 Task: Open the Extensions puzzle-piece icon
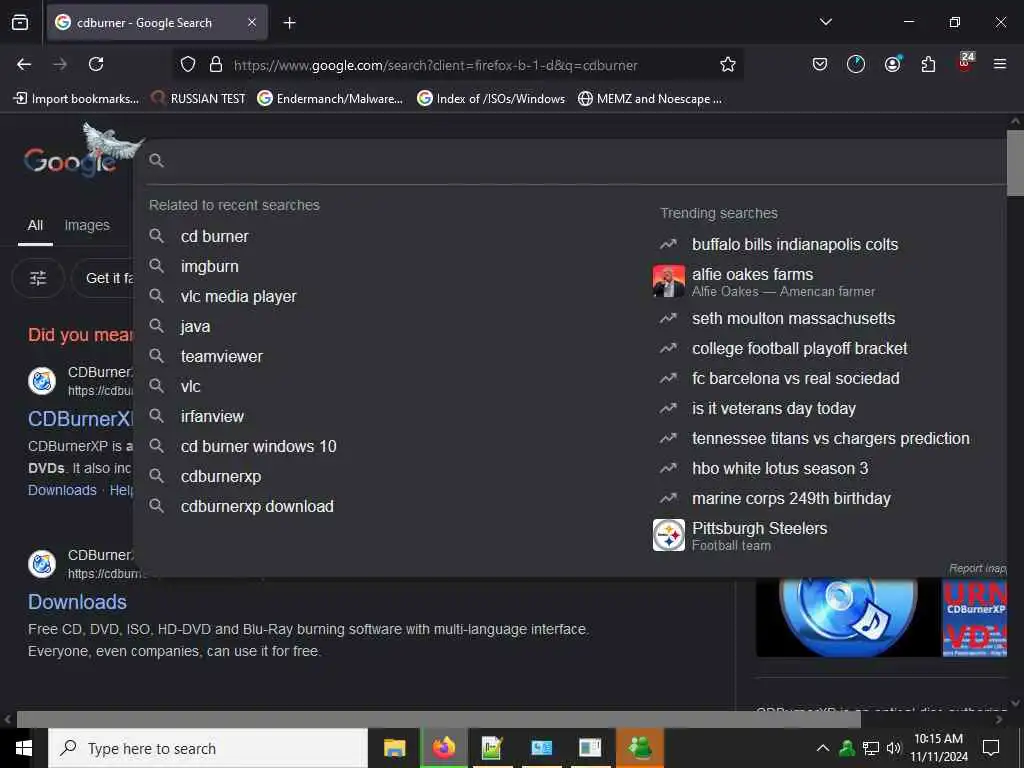coord(928,64)
